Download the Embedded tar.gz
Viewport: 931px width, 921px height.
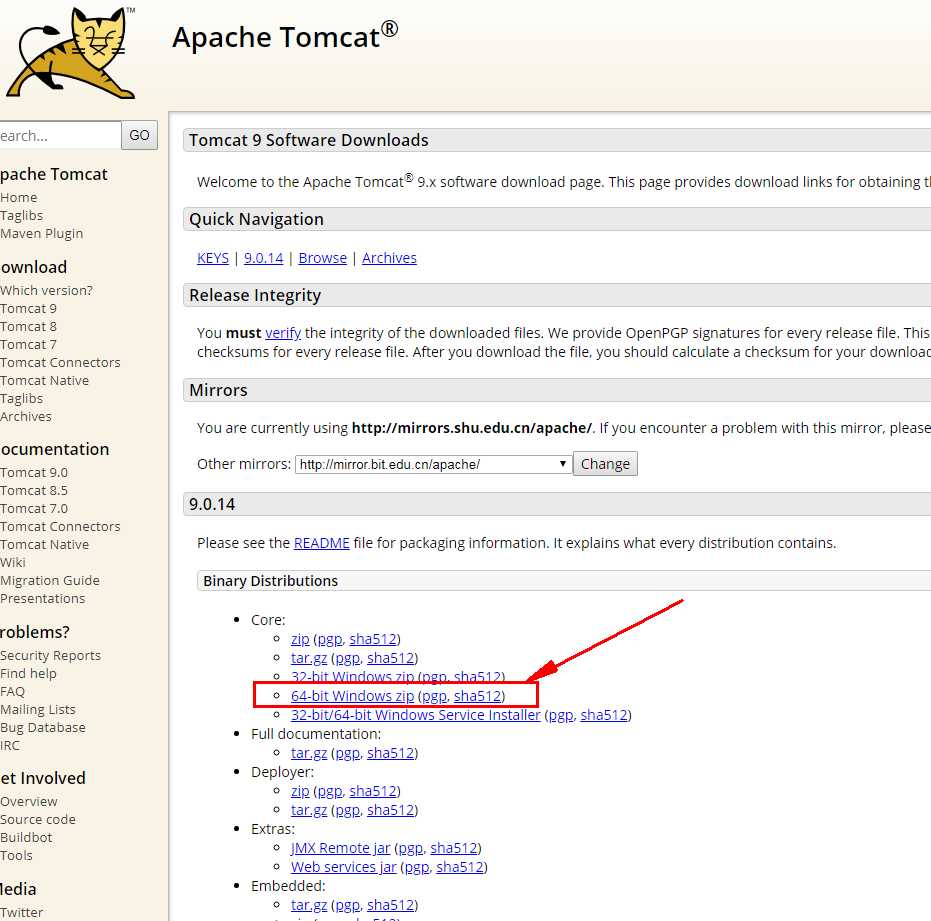(309, 906)
